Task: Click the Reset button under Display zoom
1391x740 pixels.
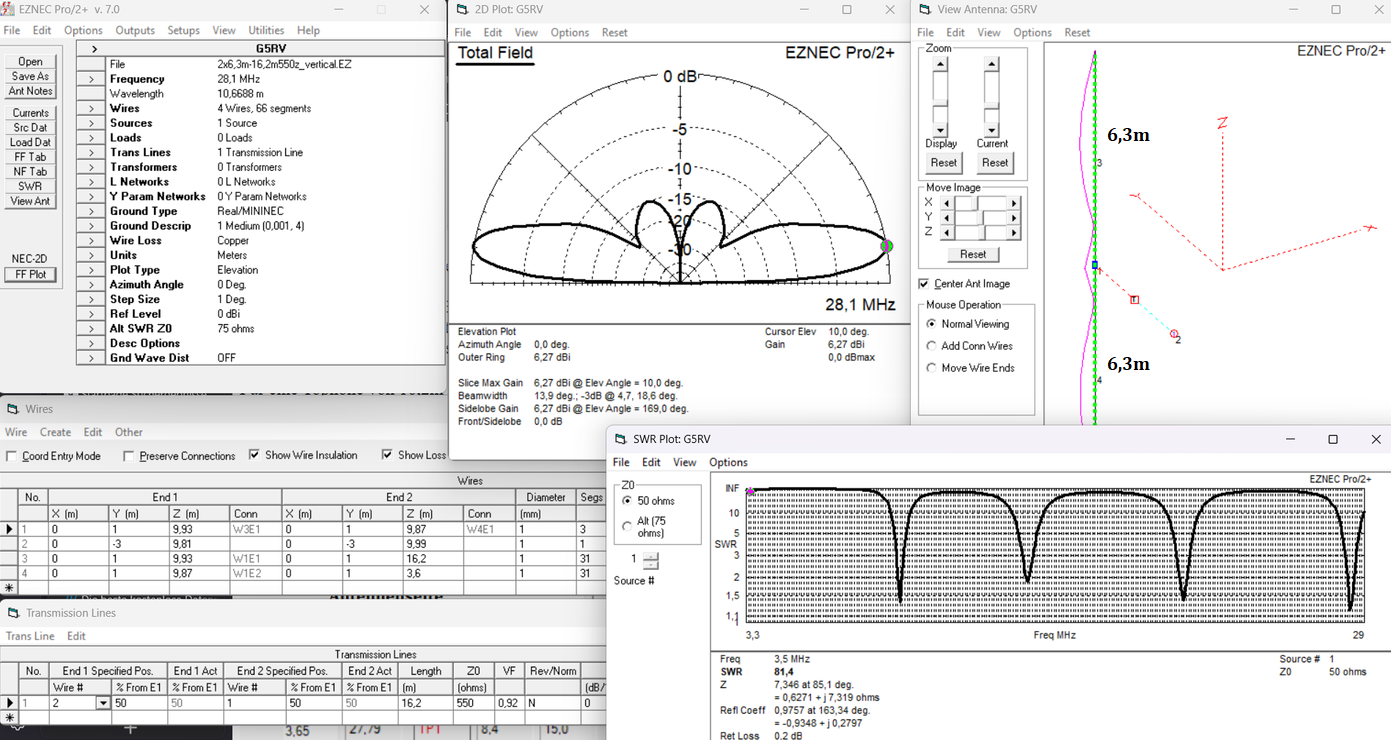Action: point(943,162)
